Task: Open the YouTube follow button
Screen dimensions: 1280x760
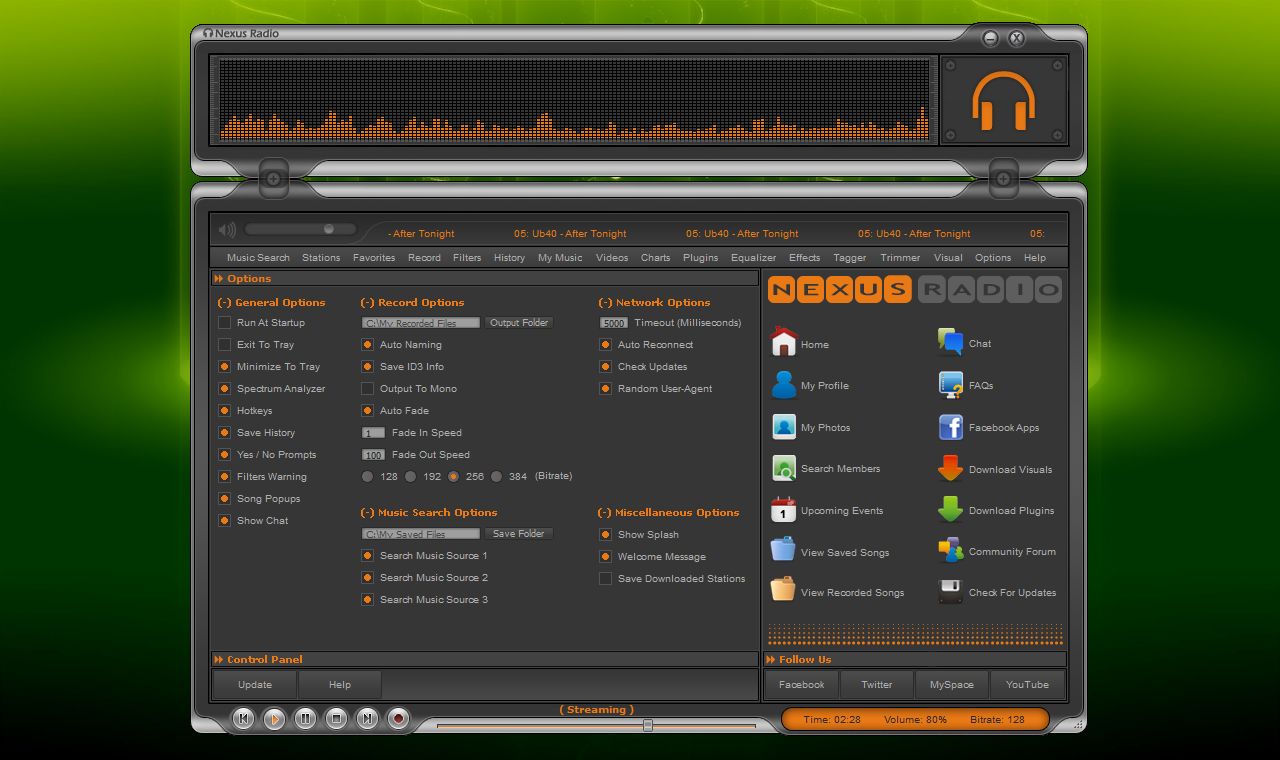Action: (1027, 685)
